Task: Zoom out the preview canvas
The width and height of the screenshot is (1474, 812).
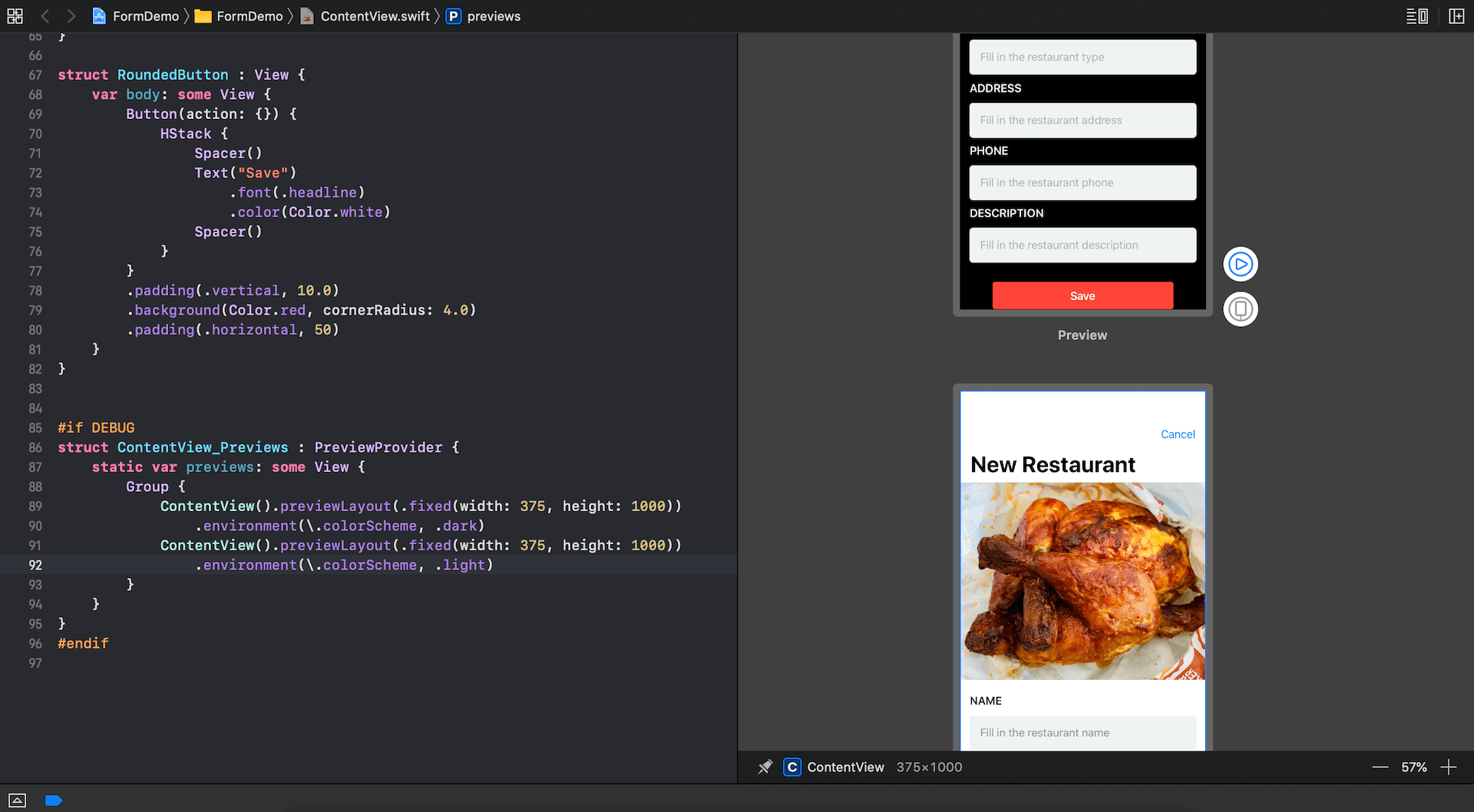Action: click(1380, 767)
